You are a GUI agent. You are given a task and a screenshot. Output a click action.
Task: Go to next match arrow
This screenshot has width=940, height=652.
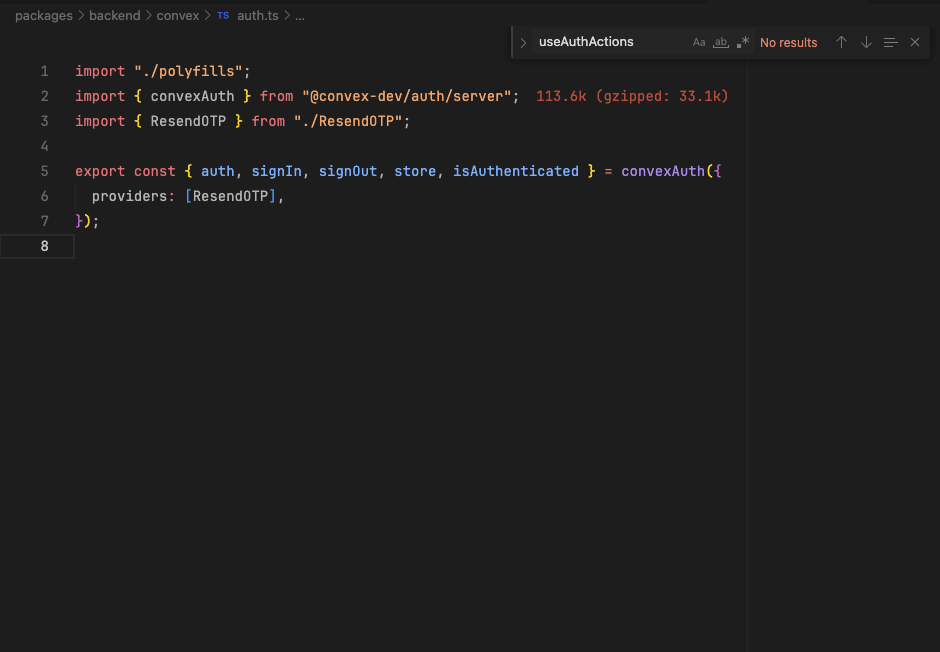click(866, 43)
